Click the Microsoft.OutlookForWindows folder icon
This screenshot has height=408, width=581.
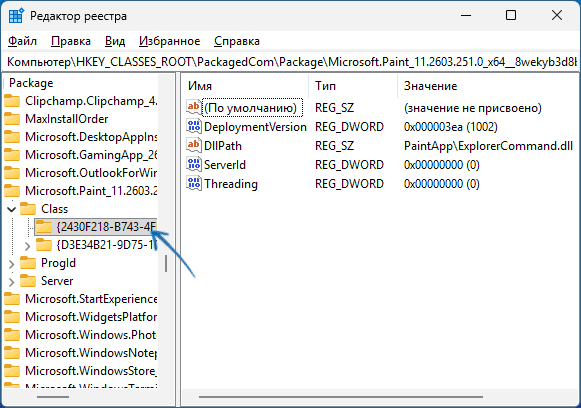[12, 173]
